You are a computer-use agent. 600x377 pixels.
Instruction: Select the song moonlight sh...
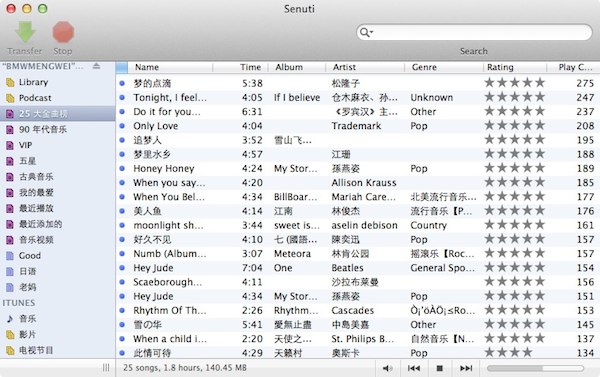[168, 225]
